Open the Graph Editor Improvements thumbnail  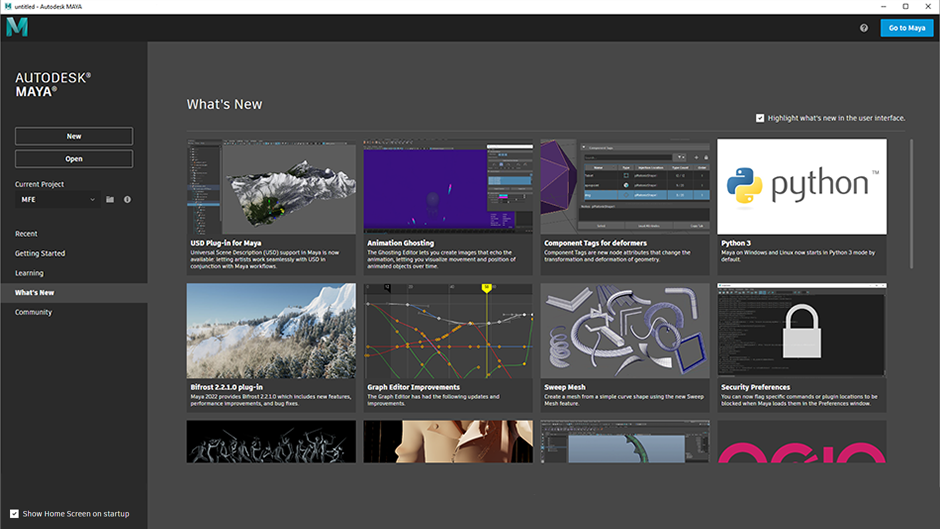[448, 330]
